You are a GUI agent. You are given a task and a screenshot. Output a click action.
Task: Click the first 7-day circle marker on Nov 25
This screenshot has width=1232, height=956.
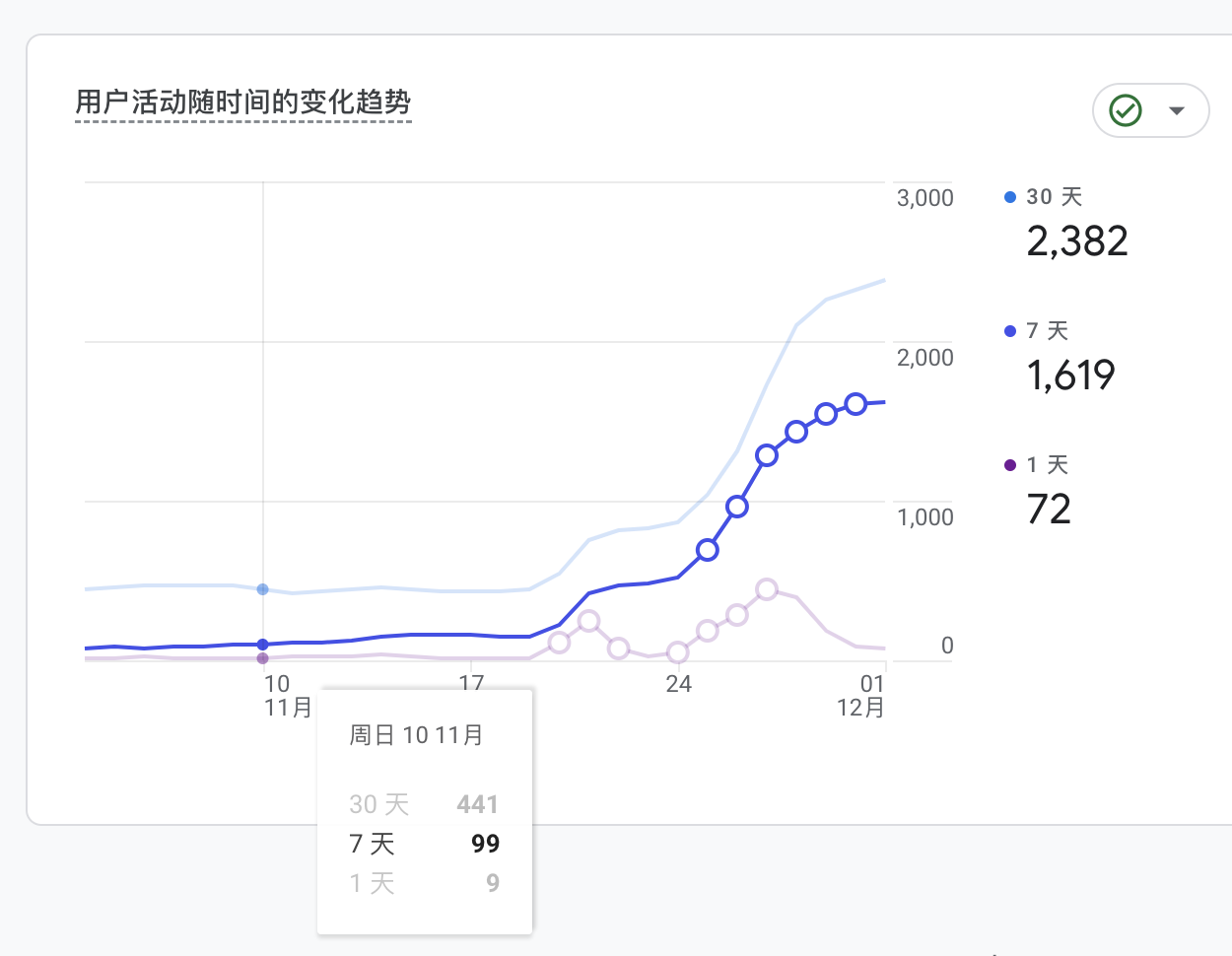click(707, 550)
